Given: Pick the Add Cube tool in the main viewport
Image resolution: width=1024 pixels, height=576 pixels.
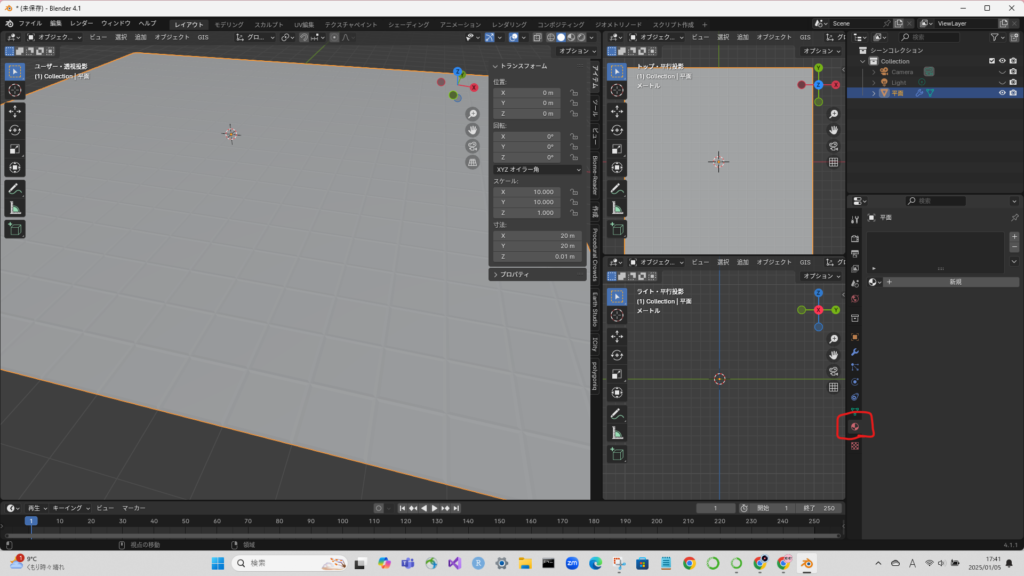Looking at the screenshot, I should click(x=15, y=229).
